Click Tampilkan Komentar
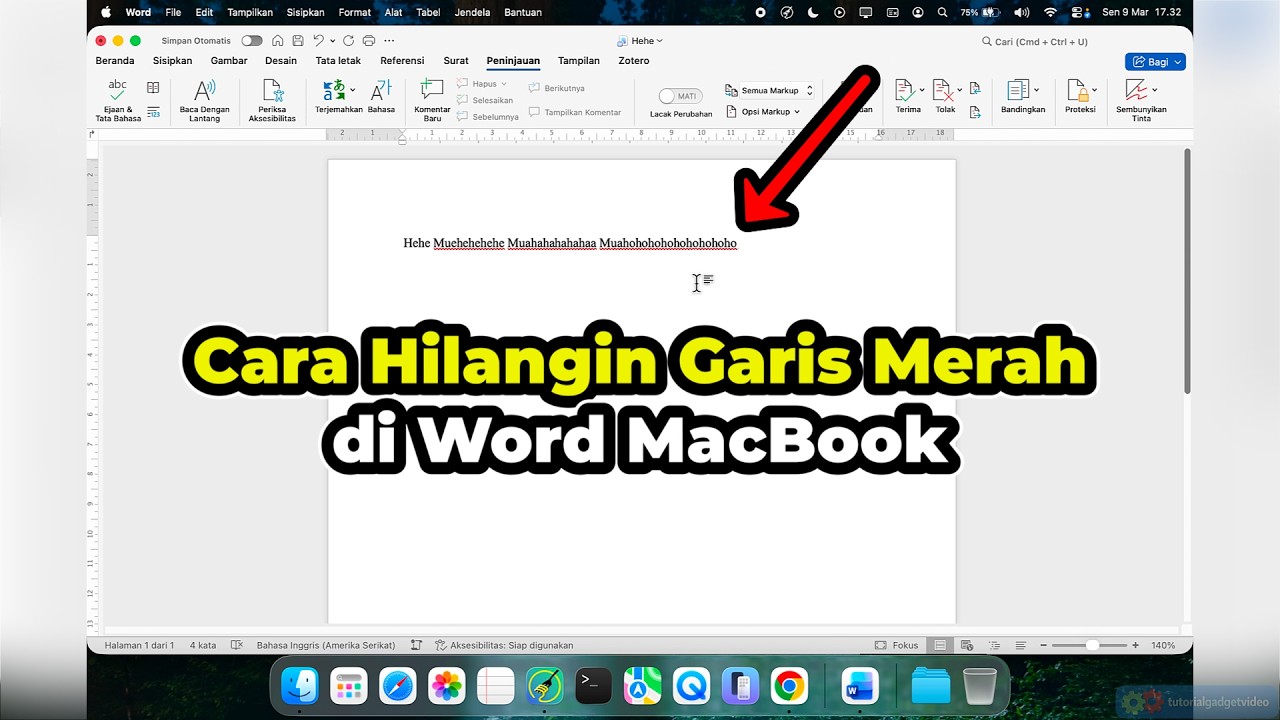 (x=575, y=112)
